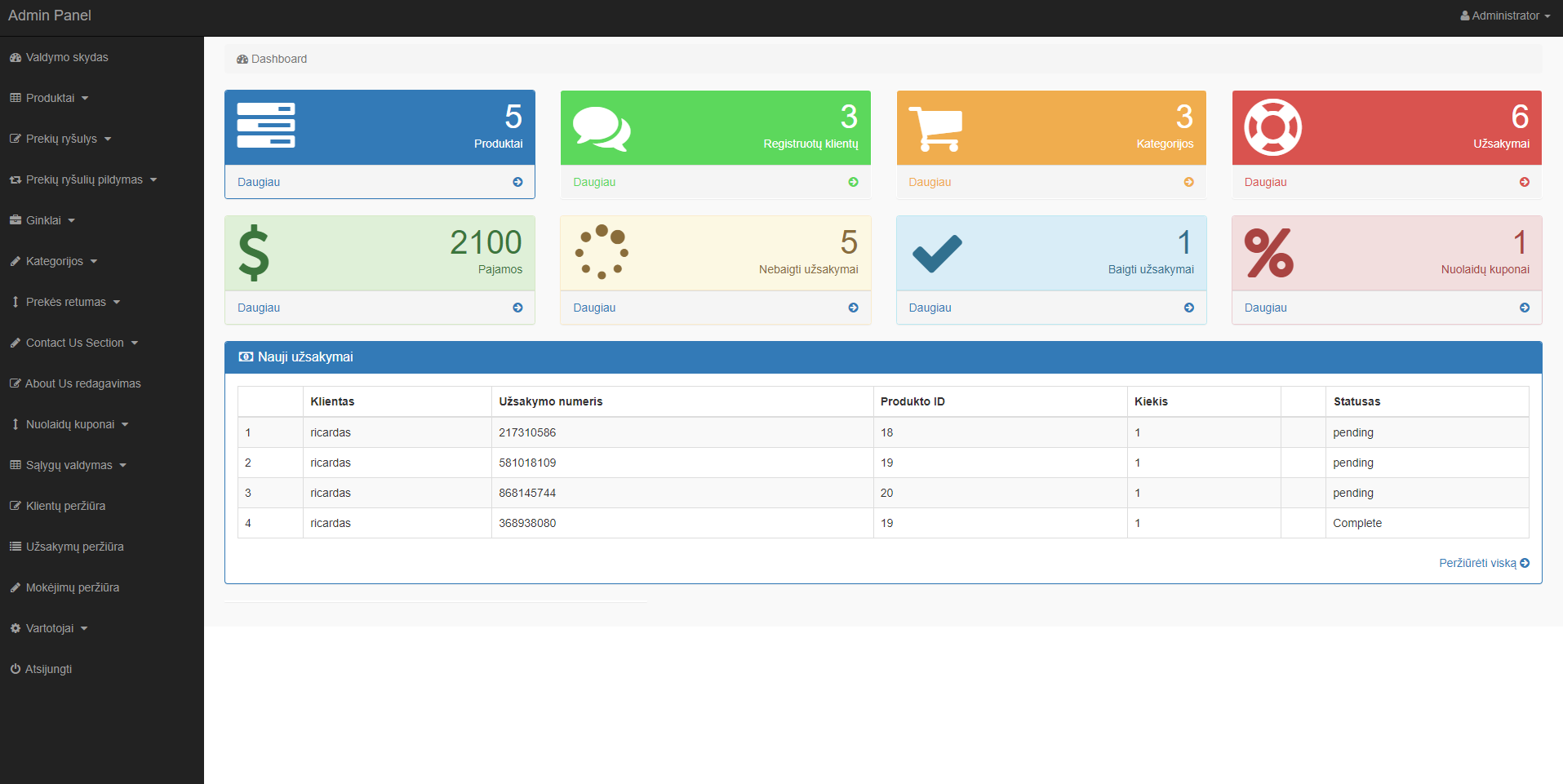Image resolution: width=1563 pixels, height=784 pixels.
Task: Open Mokėjimų peržiūra page
Action: [64, 587]
